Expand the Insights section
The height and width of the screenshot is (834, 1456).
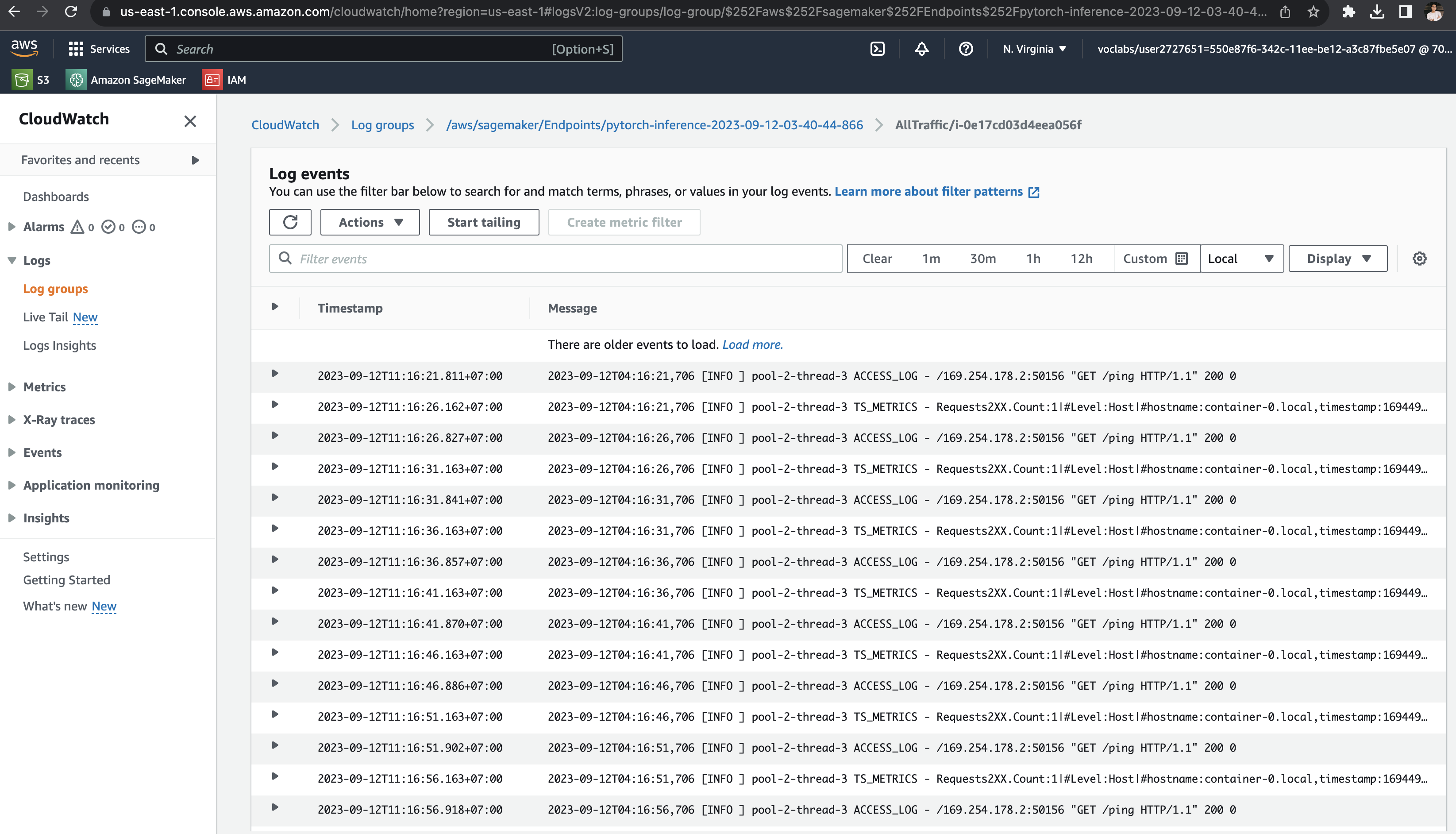click(12, 518)
